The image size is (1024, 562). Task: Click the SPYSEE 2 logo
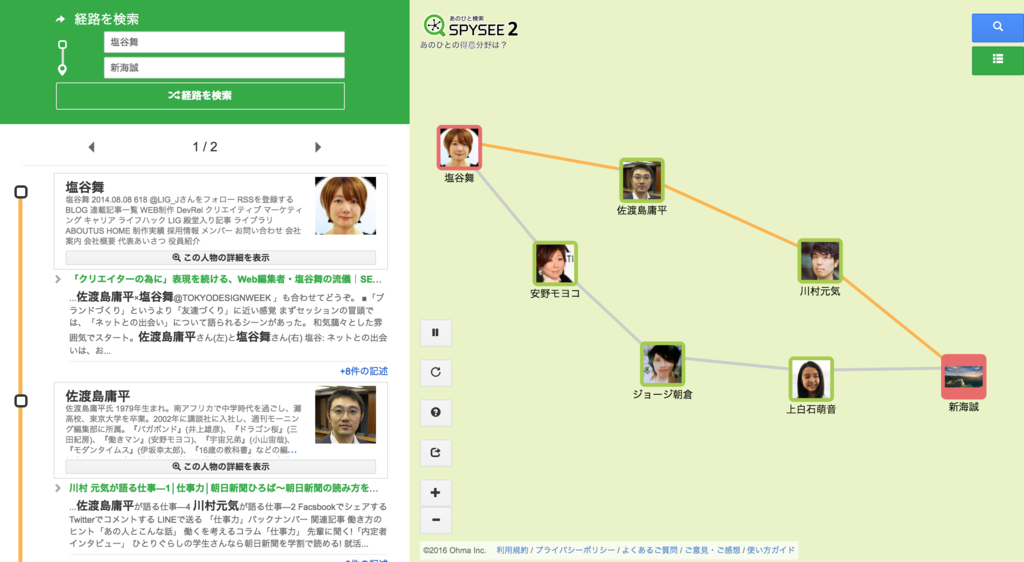(x=471, y=26)
